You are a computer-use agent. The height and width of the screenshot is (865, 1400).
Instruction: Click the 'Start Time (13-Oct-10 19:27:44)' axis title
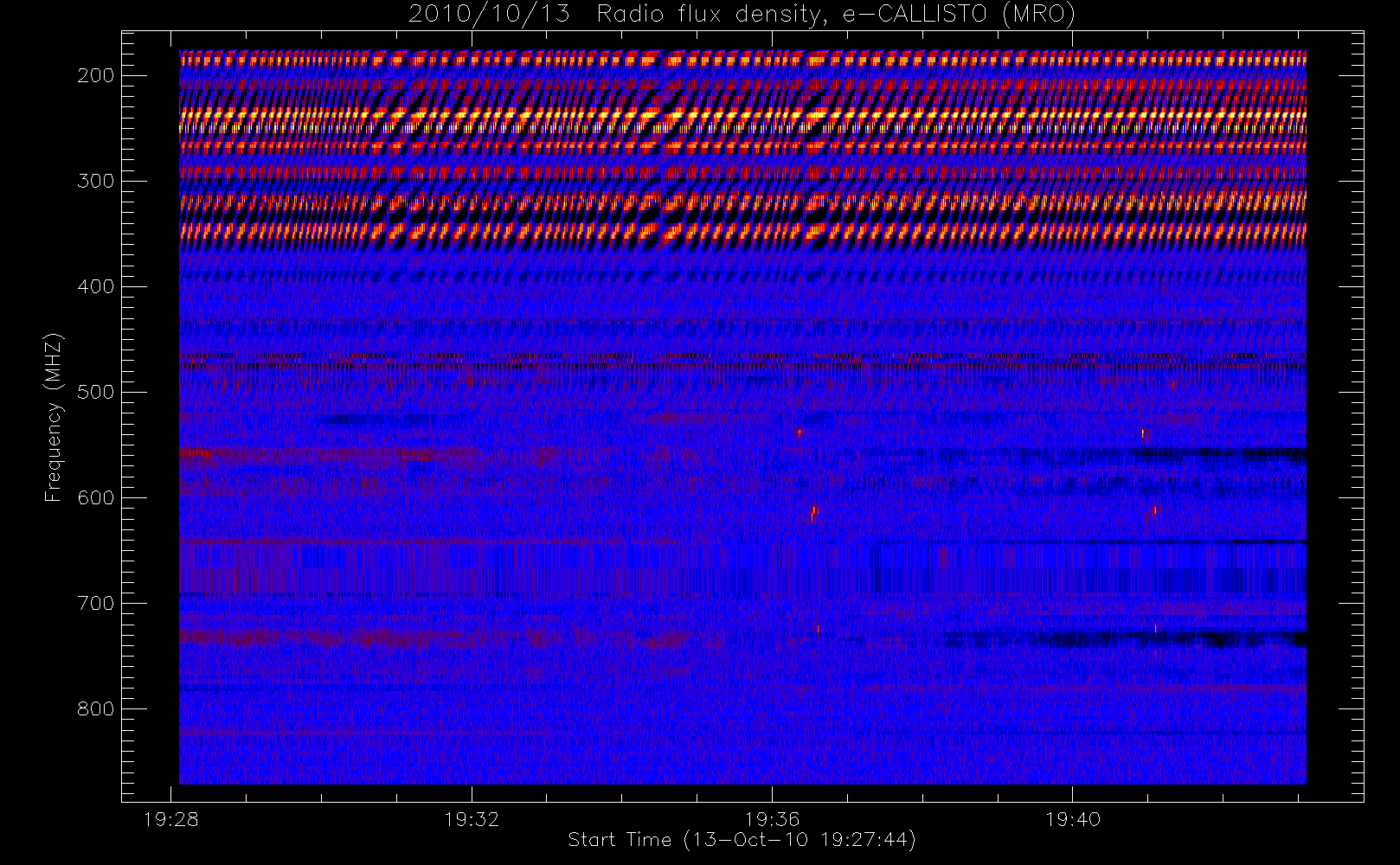click(742, 840)
